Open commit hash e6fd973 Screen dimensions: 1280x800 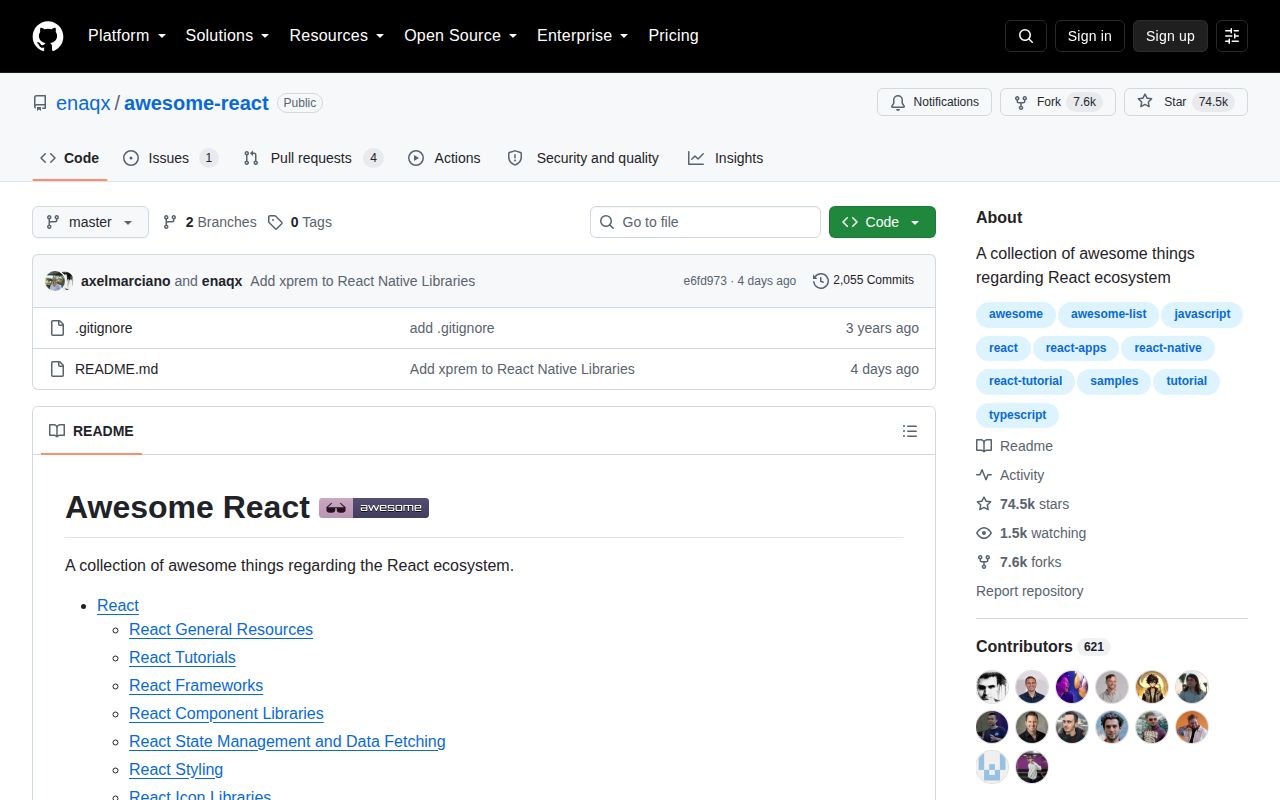(705, 281)
